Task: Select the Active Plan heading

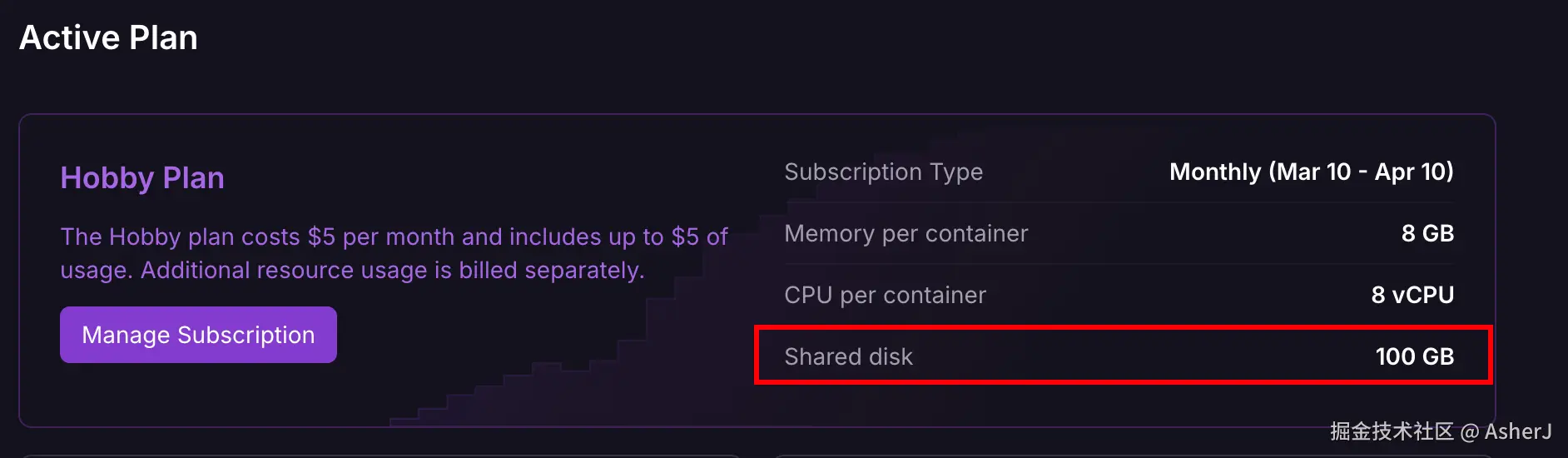Action: [108, 38]
